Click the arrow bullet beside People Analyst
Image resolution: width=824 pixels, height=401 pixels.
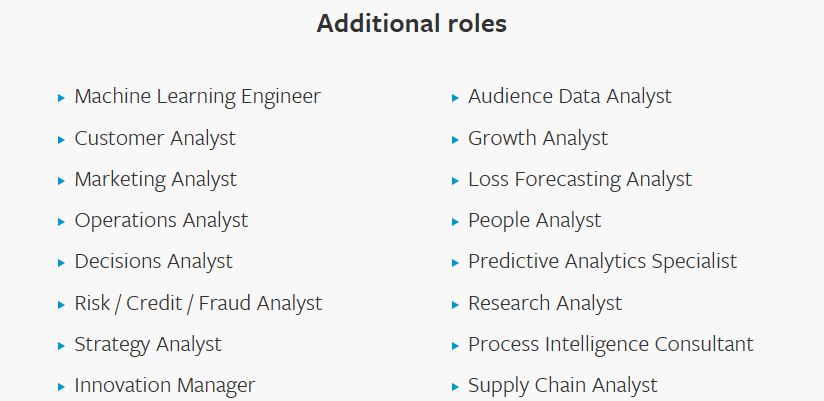coord(455,222)
